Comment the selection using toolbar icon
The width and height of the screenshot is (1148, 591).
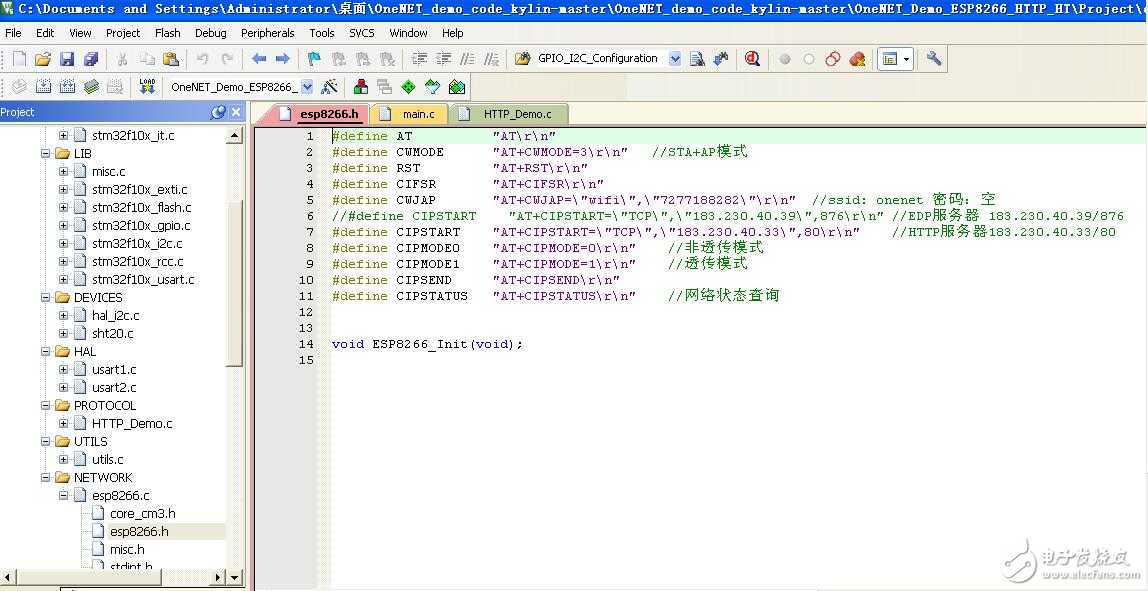coord(467,59)
